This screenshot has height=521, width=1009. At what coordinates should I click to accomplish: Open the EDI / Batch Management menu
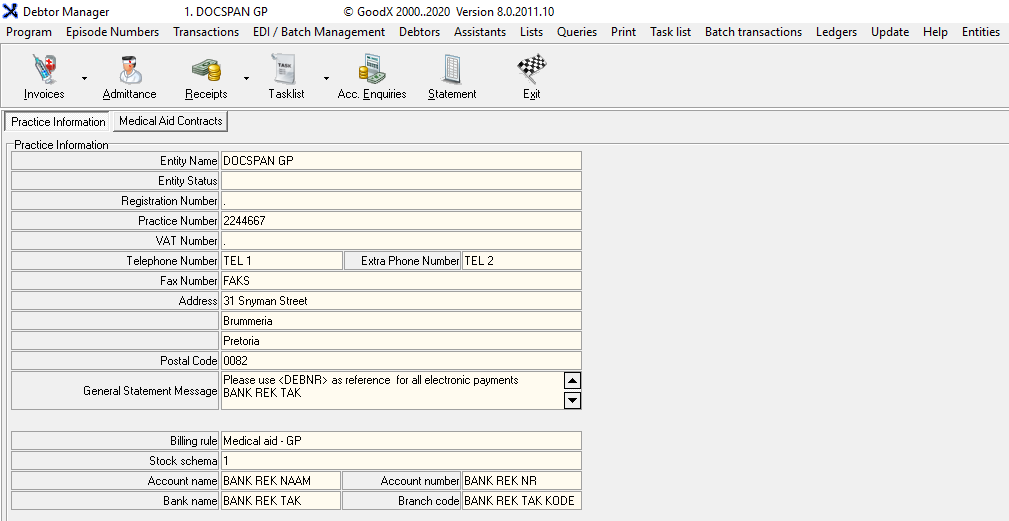[x=319, y=32]
